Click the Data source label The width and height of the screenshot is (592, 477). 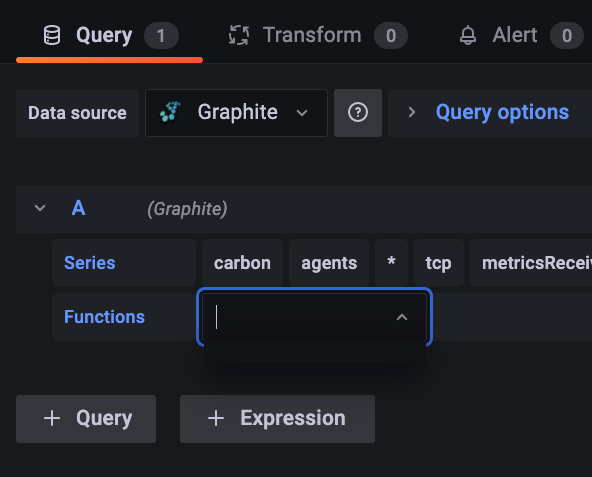pyautogui.click(x=77, y=113)
